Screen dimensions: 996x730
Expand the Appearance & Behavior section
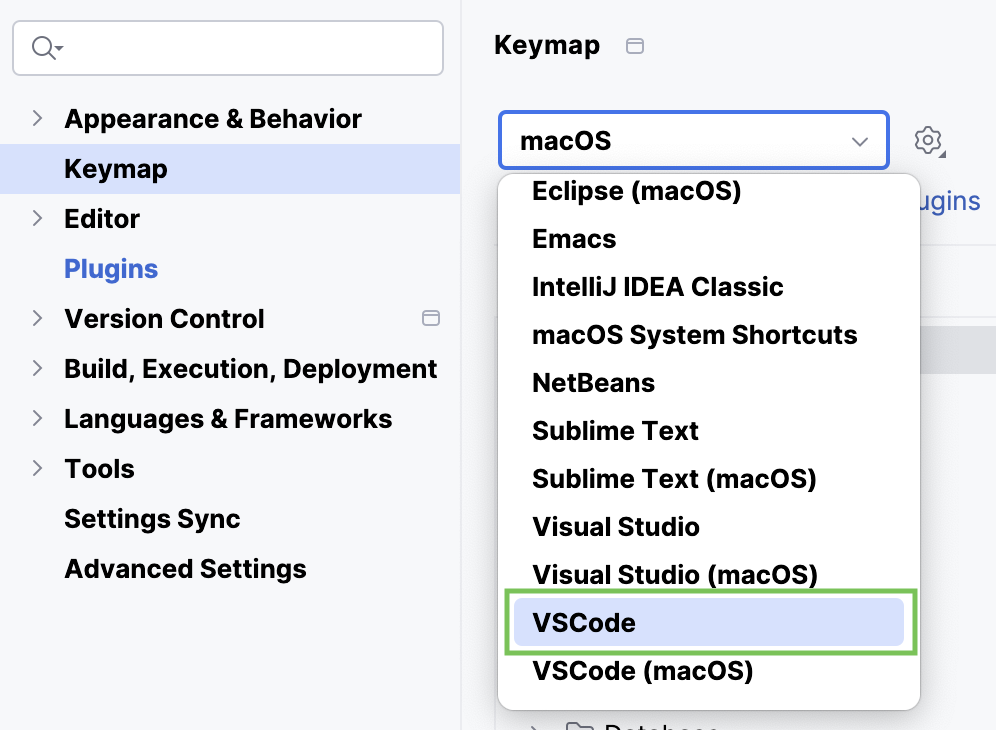[x=36, y=118]
